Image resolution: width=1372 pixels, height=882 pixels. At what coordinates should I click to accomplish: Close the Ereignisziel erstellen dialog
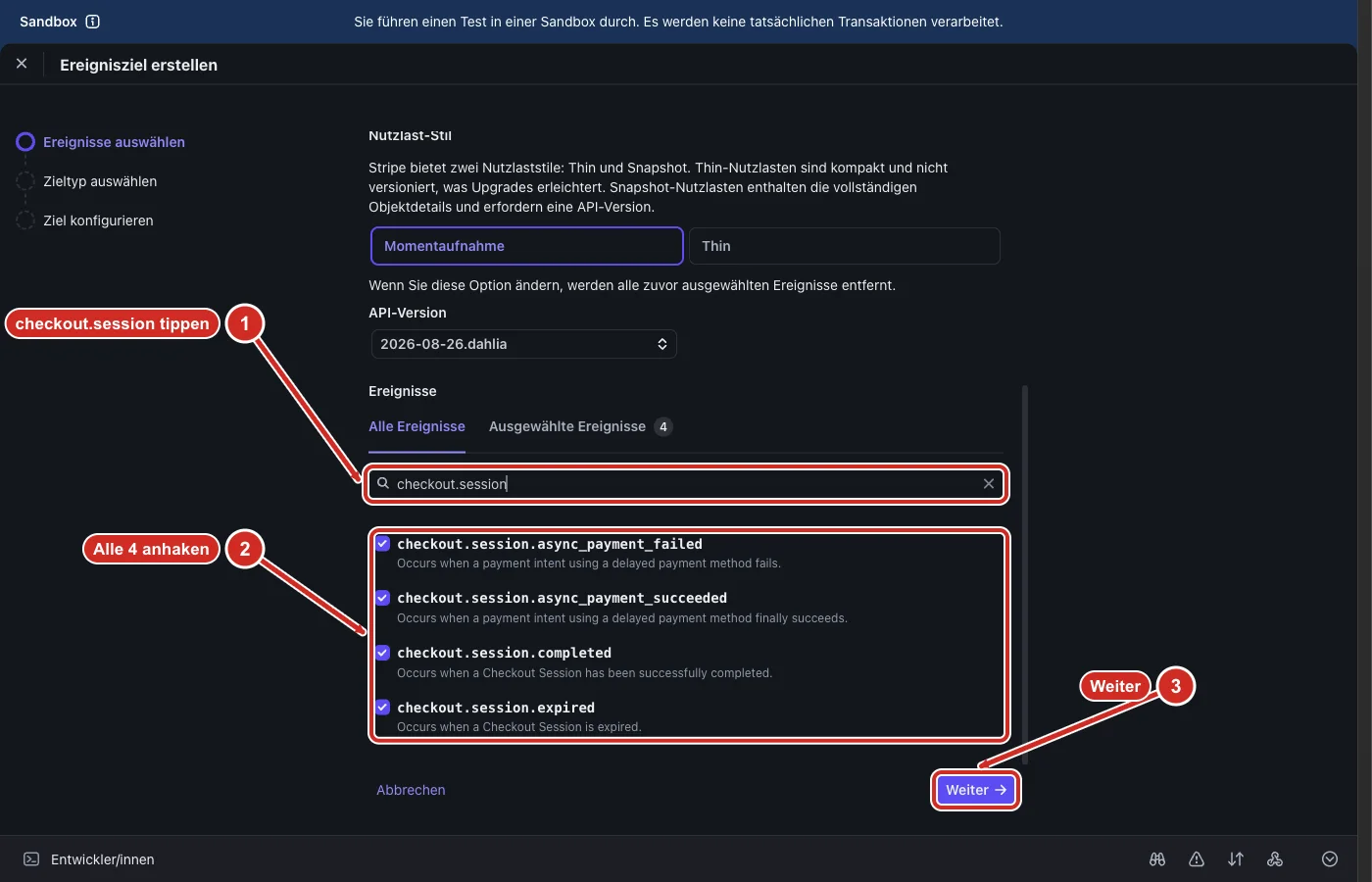(22, 64)
